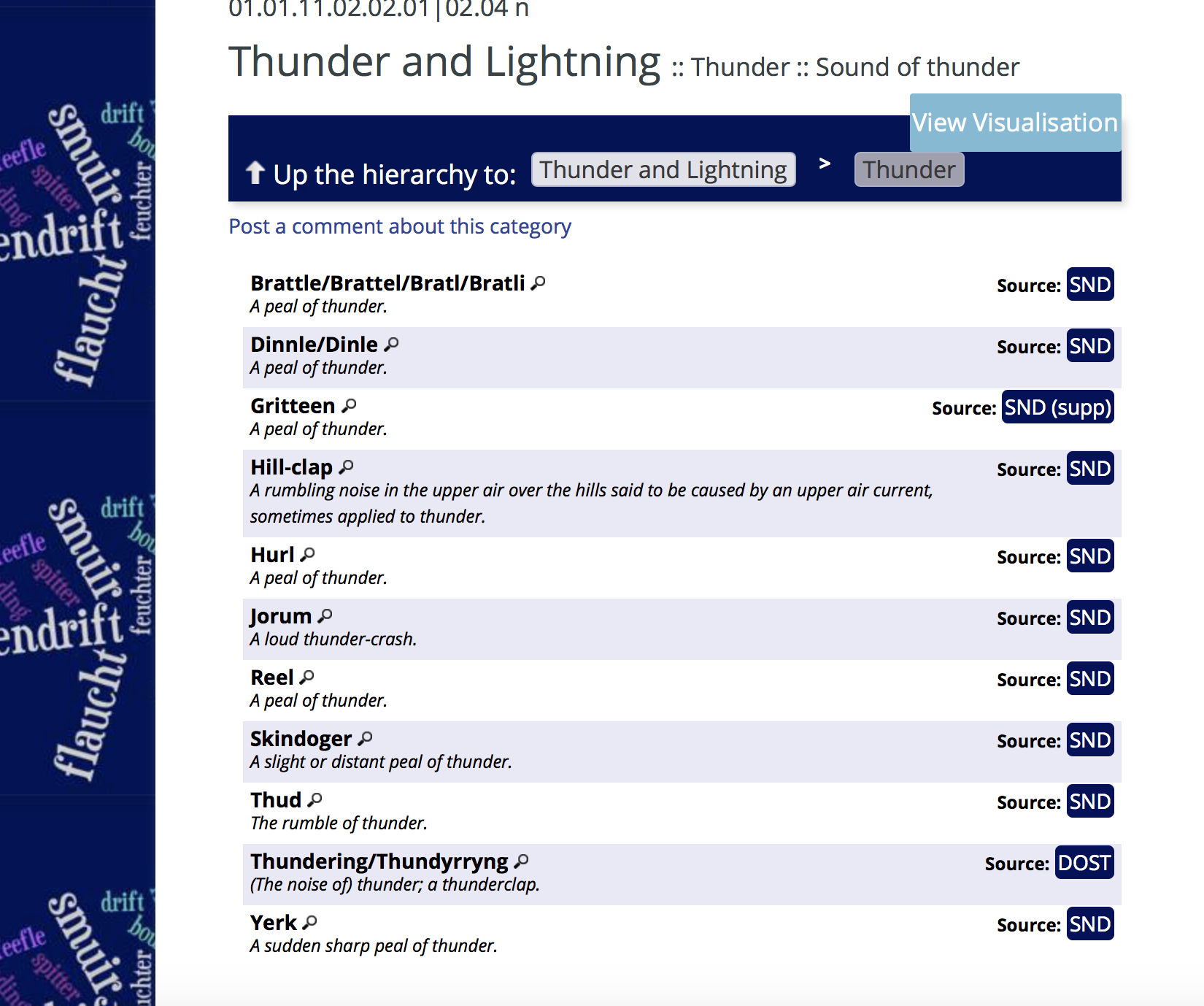Click the up arrow beside hierarchy label
Viewport: 1204px width, 1006px height.
click(x=255, y=174)
